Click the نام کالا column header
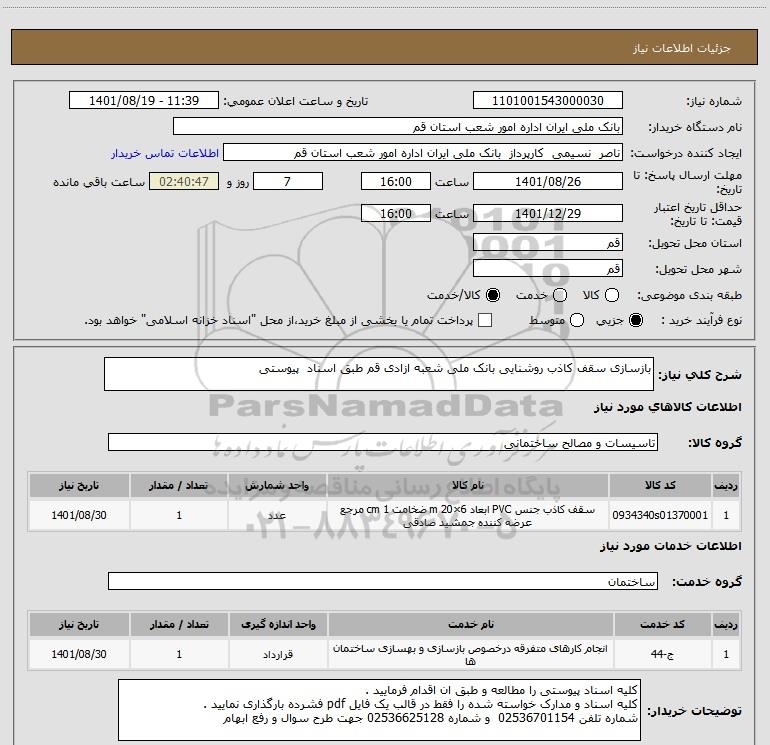The image size is (770, 745). coord(468,486)
